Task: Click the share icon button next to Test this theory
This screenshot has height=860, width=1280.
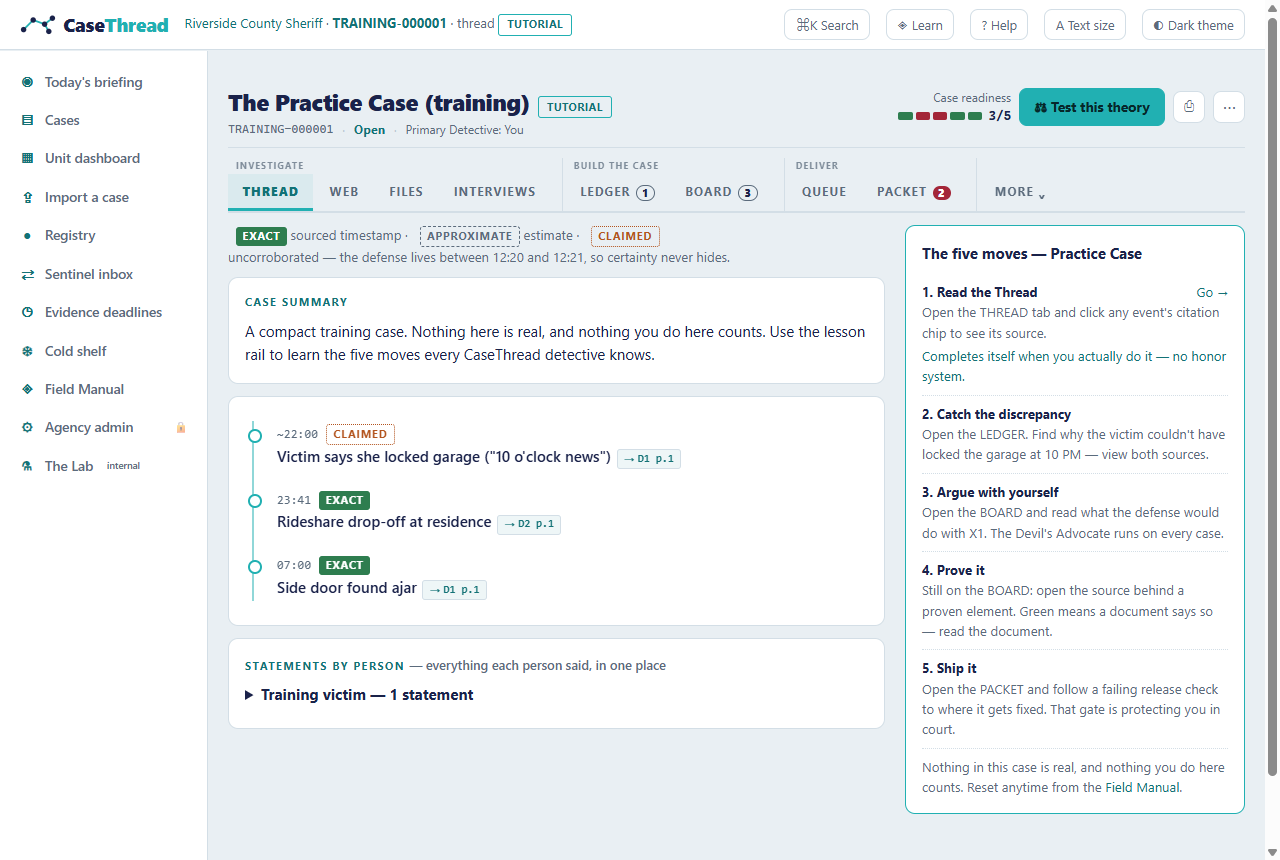Action: coord(1189,107)
